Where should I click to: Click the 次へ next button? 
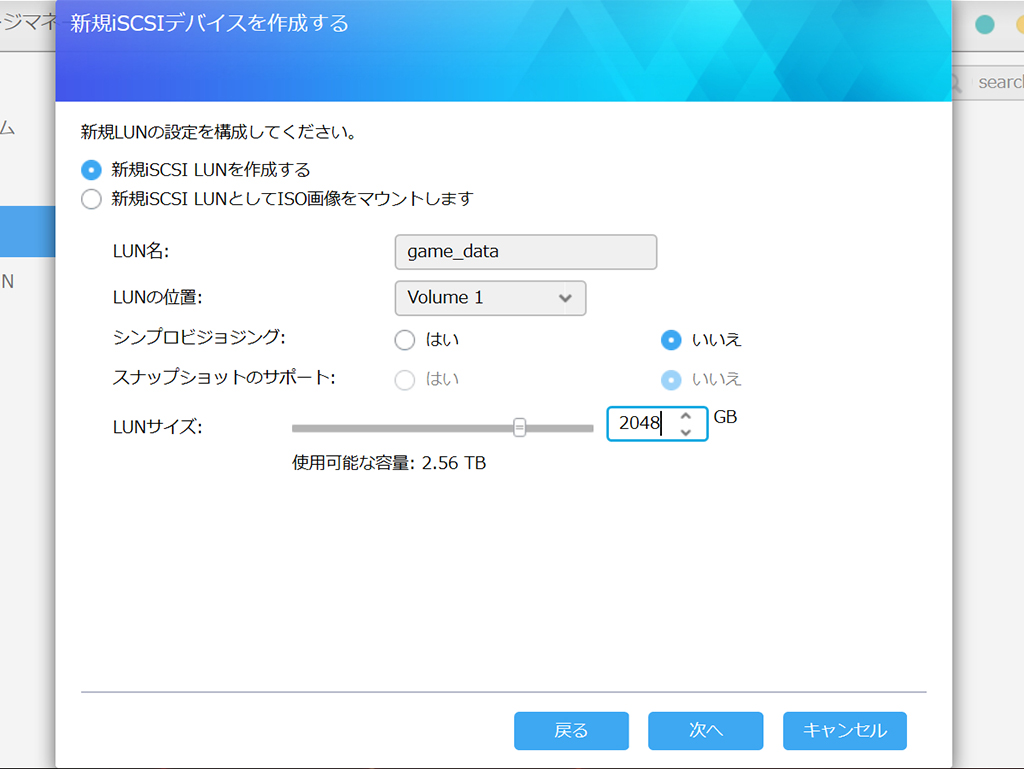pos(705,730)
